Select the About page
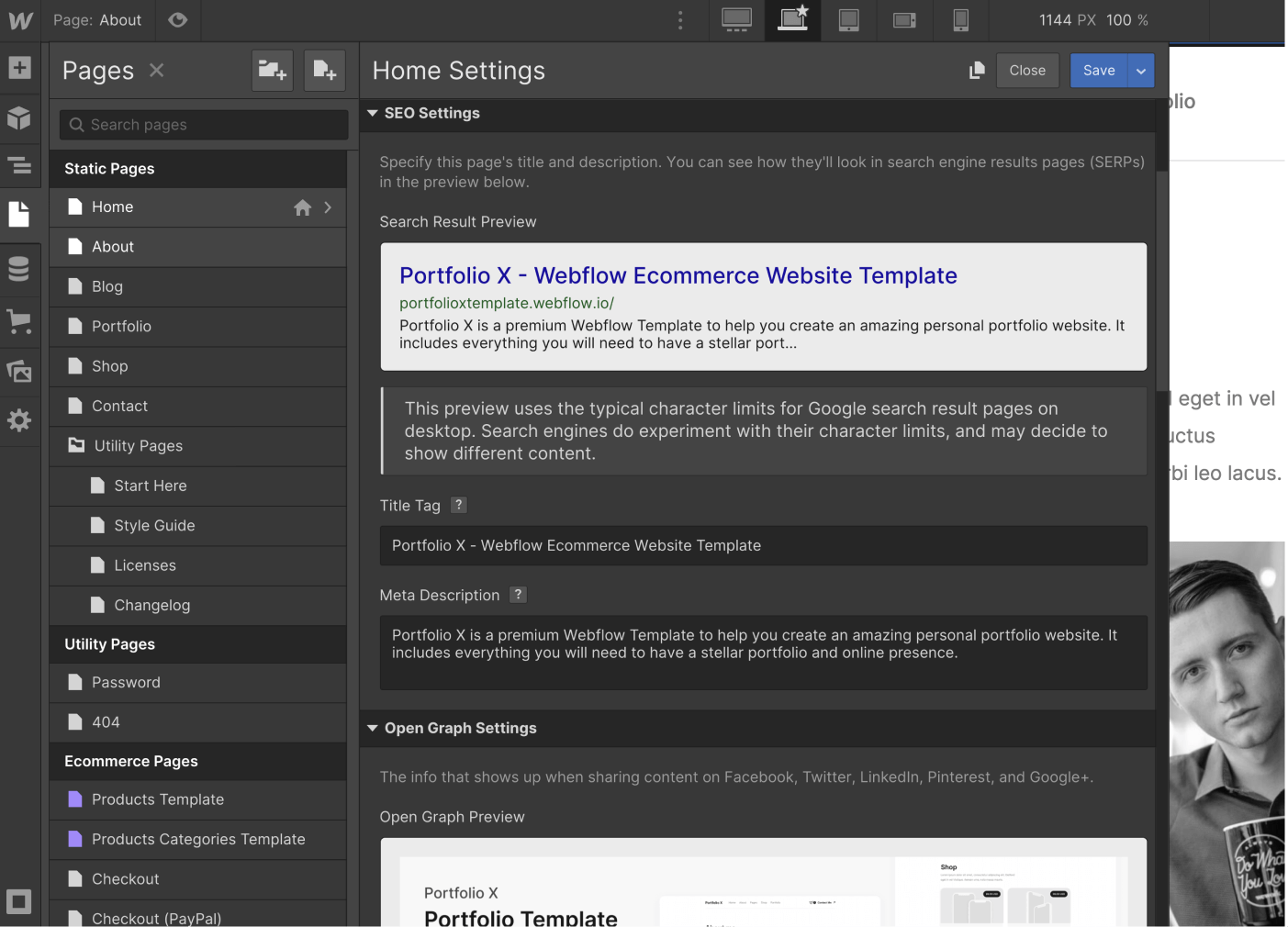Viewport: 1288px width, 927px height. click(x=197, y=247)
